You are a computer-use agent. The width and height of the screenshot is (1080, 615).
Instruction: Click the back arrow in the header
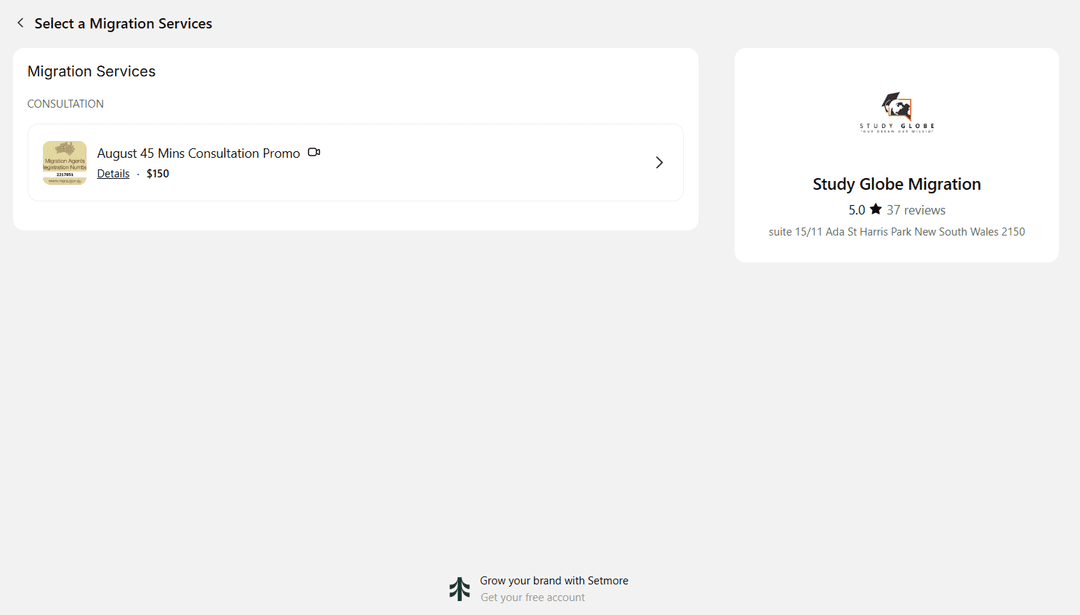[x=20, y=23]
